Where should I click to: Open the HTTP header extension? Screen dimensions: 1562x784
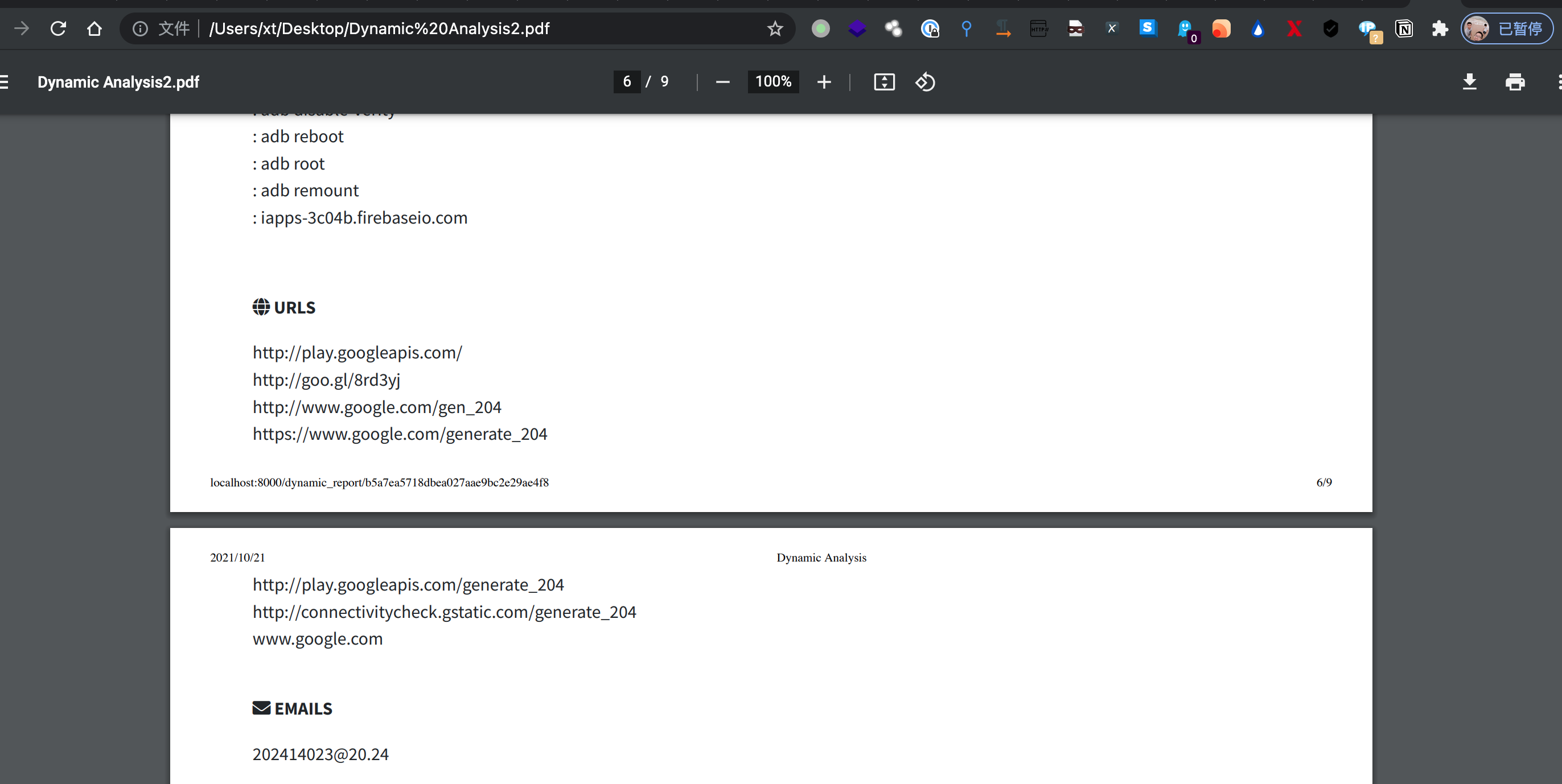point(1039,28)
